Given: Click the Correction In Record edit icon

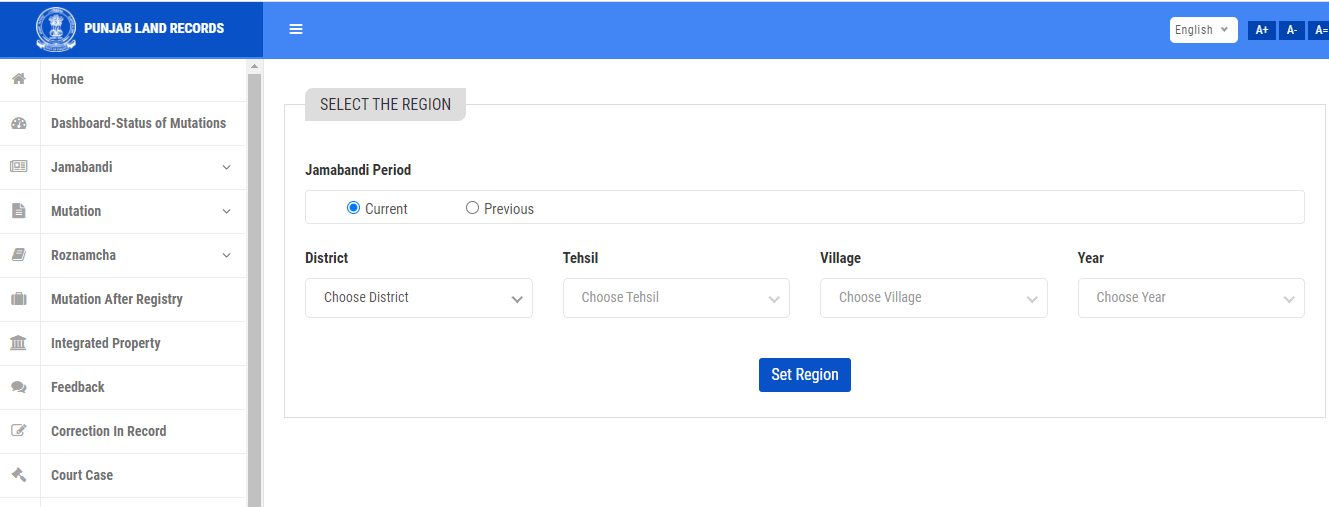Looking at the screenshot, I should (19, 431).
